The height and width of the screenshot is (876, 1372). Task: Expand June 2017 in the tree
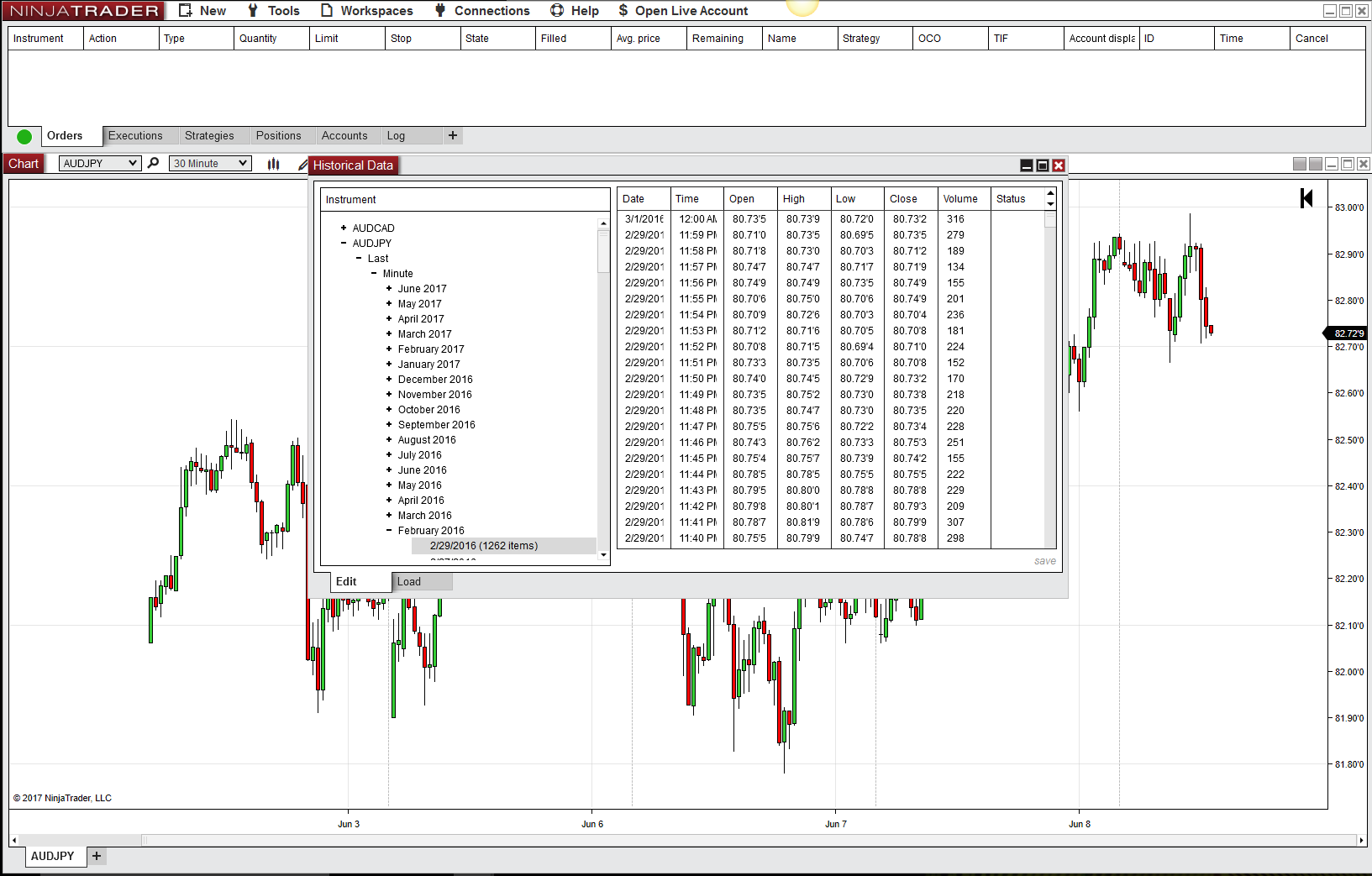(x=389, y=289)
